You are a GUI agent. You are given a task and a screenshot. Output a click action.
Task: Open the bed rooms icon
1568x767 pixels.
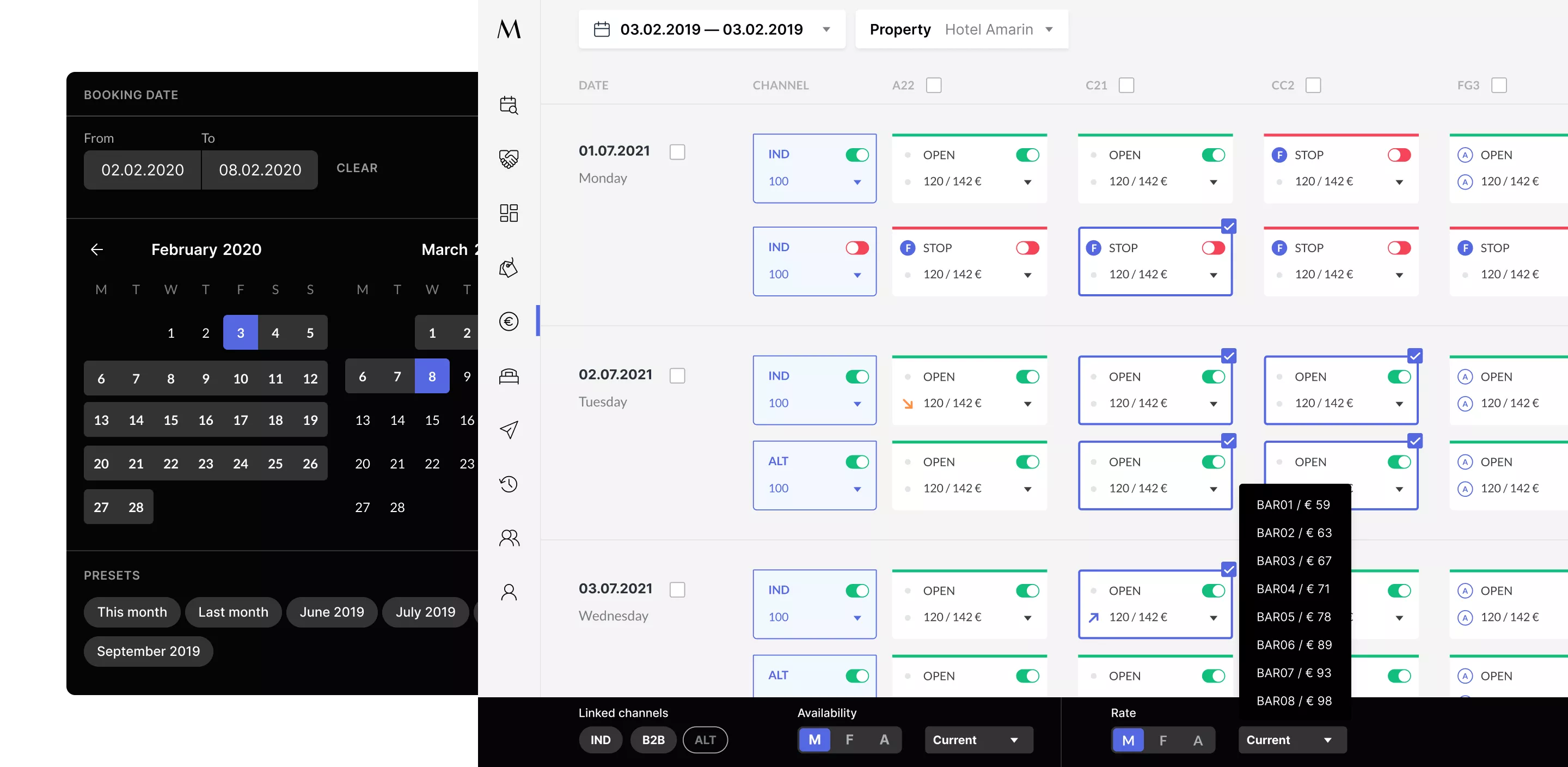(x=509, y=376)
